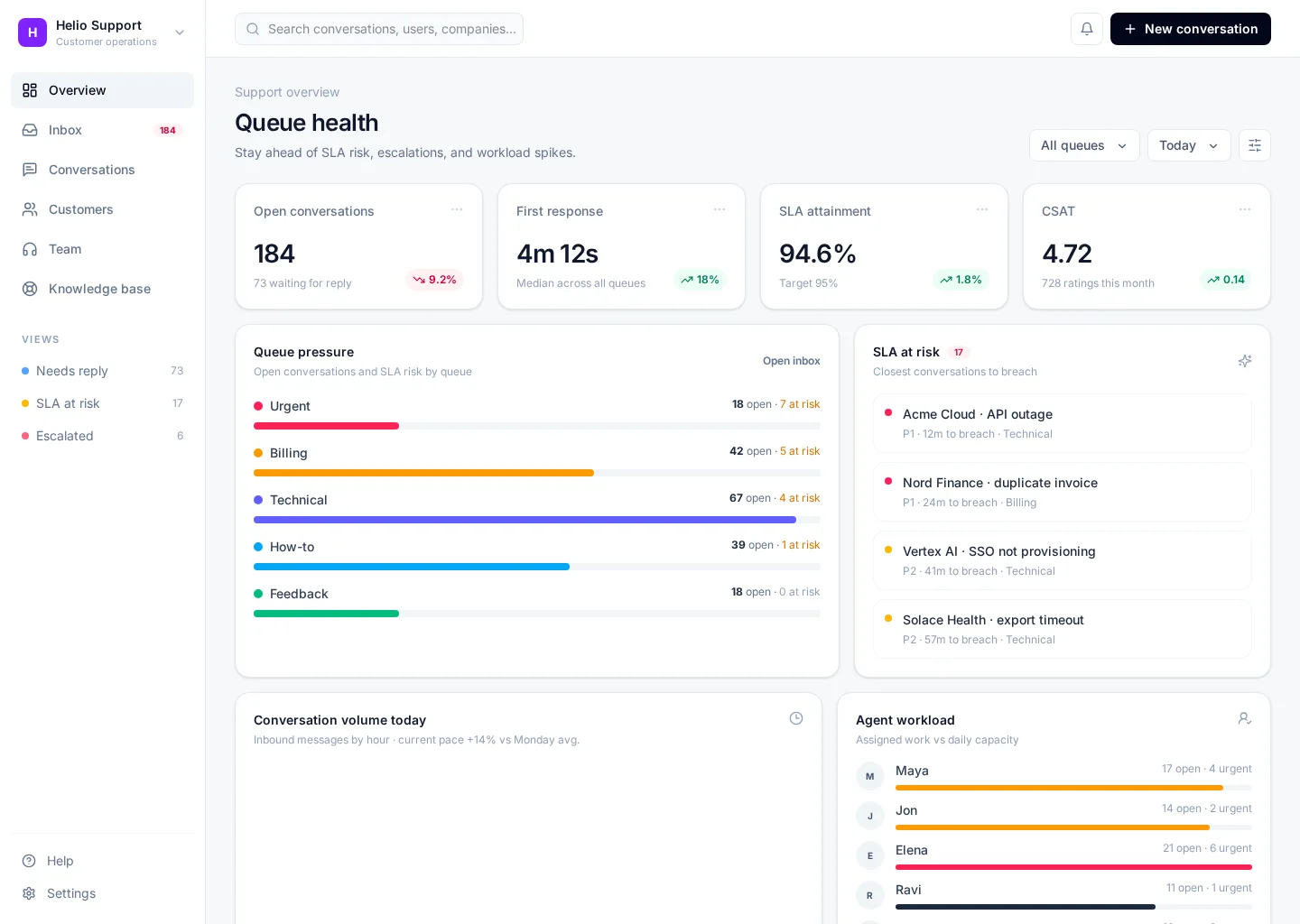Select the Escalated view
This screenshot has height=924, width=1300.
pos(102,436)
